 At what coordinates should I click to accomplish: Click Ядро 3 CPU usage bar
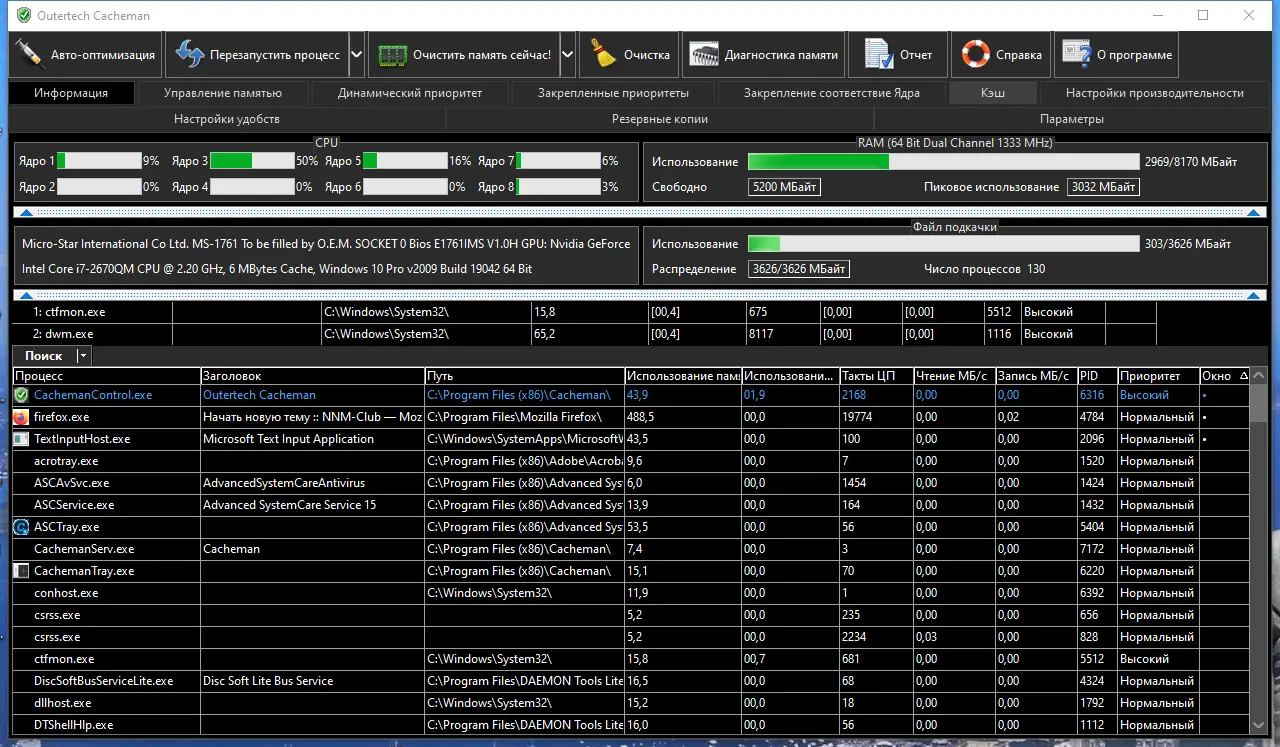pos(252,160)
